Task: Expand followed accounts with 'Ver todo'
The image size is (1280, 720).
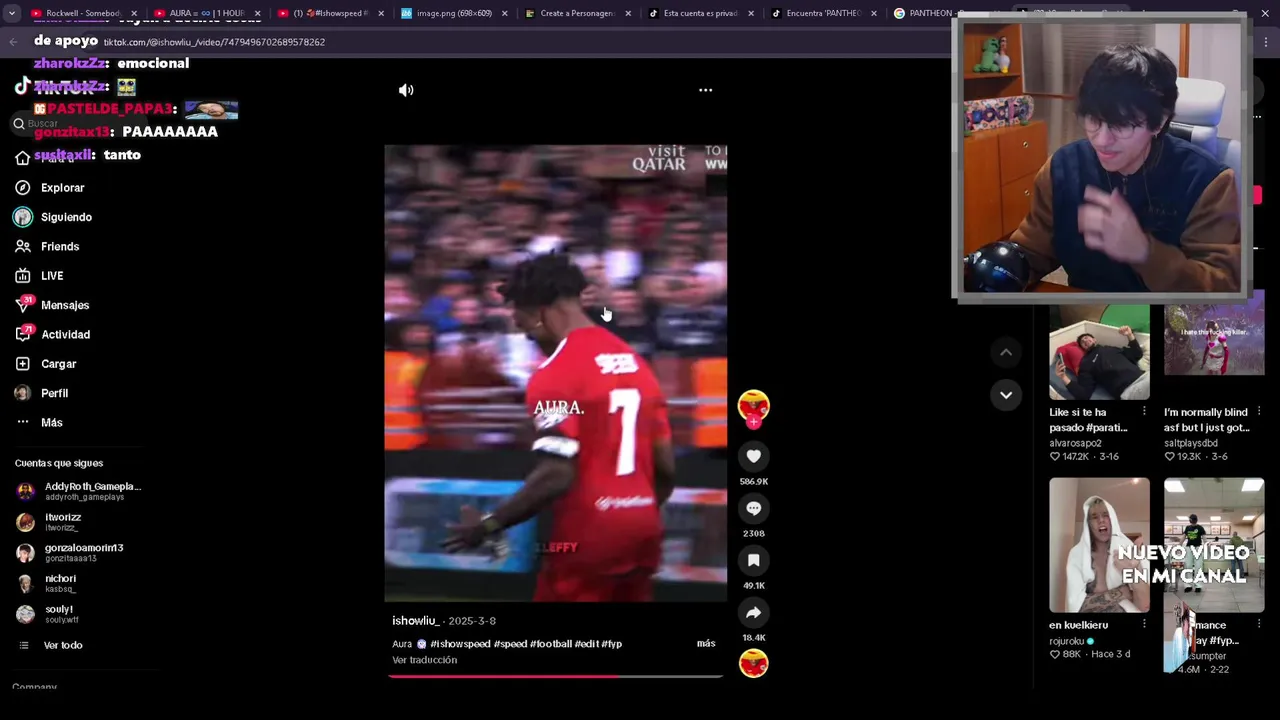Action: click(63, 645)
